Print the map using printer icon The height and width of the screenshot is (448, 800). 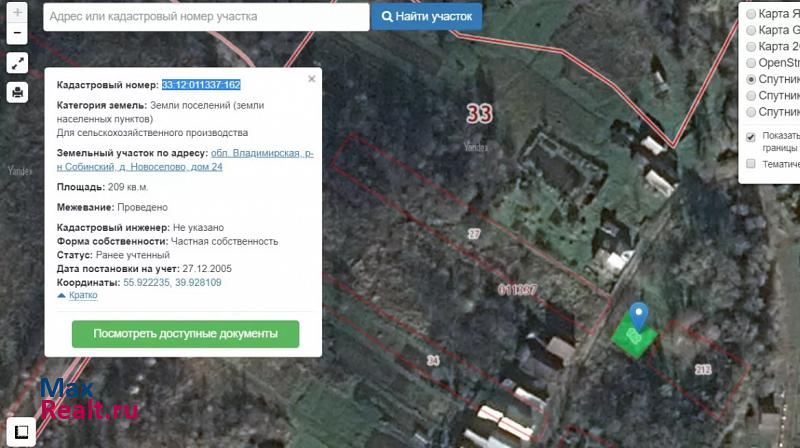(x=17, y=93)
